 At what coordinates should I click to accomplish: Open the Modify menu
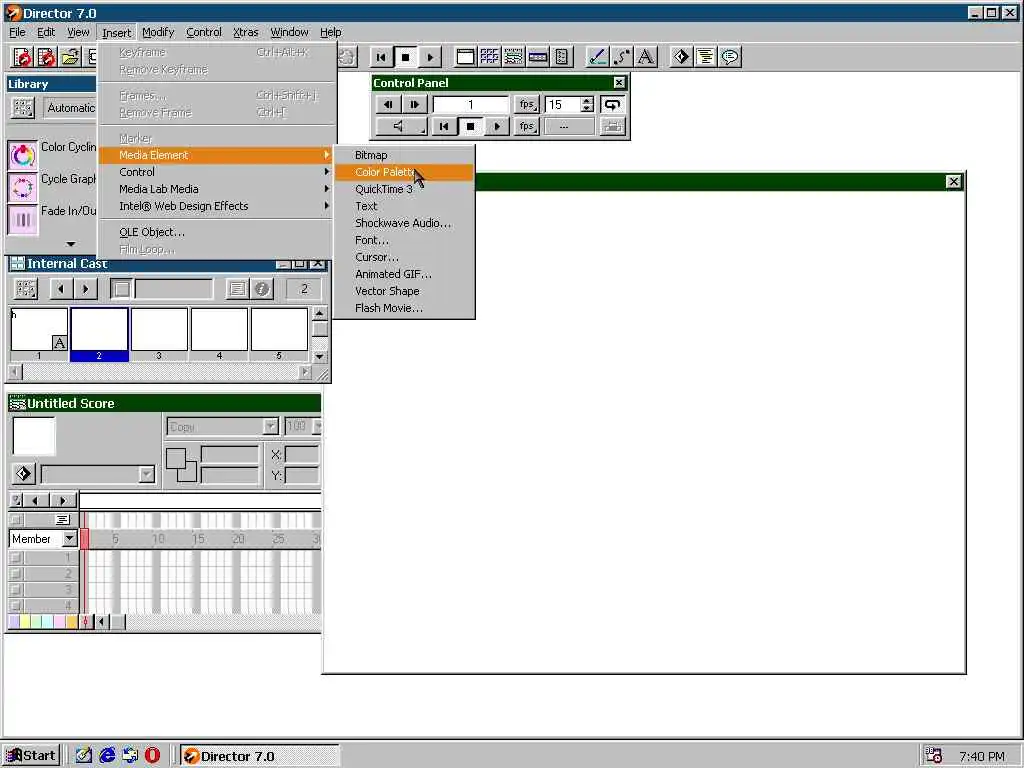tap(158, 32)
